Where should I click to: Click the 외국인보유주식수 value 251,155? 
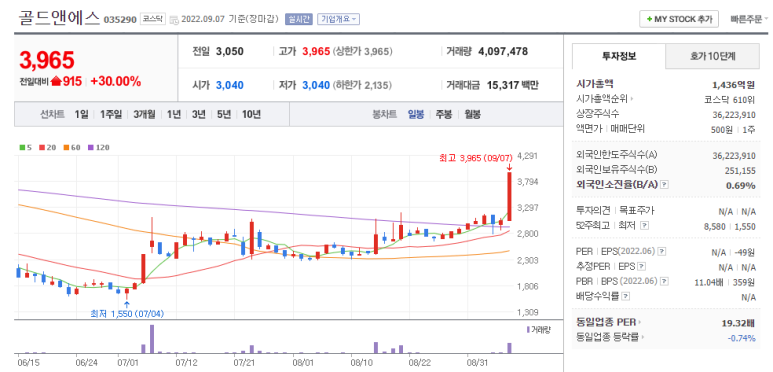click(741, 170)
